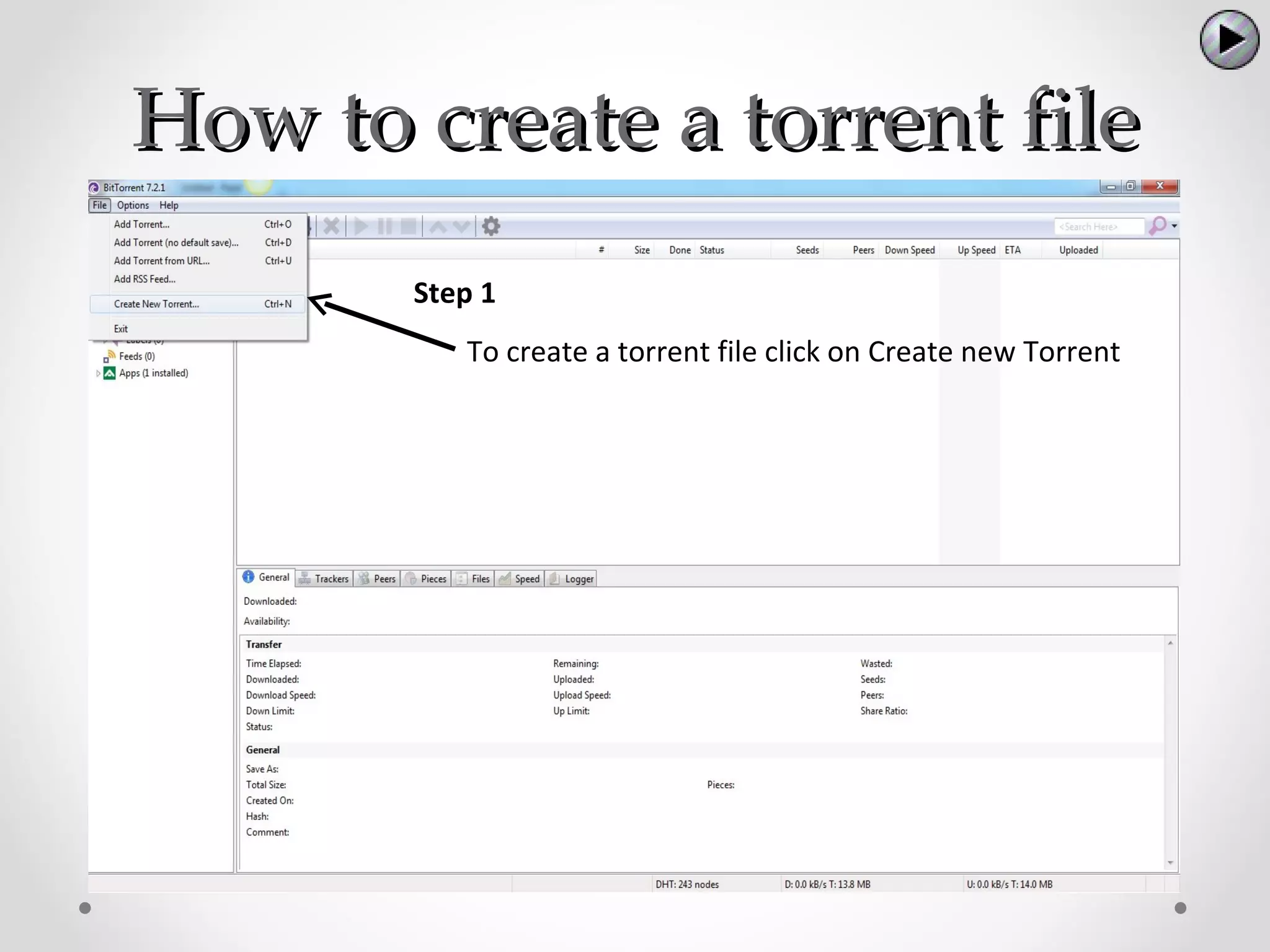This screenshot has height=952, width=1270.
Task: Click the RSS Feeds icon in sidebar
Action: point(110,356)
